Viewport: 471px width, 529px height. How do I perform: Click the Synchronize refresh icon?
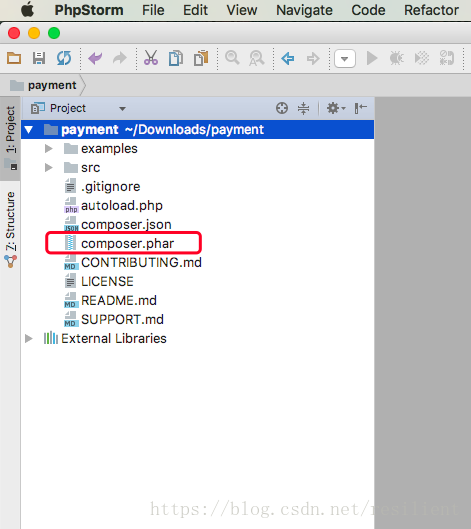pyautogui.click(x=64, y=58)
